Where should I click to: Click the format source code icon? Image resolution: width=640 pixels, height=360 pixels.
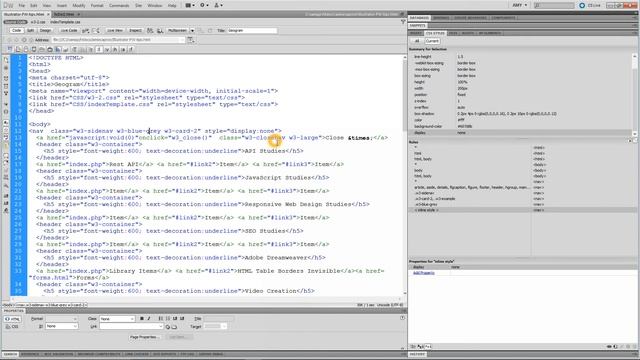coord(6,211)
